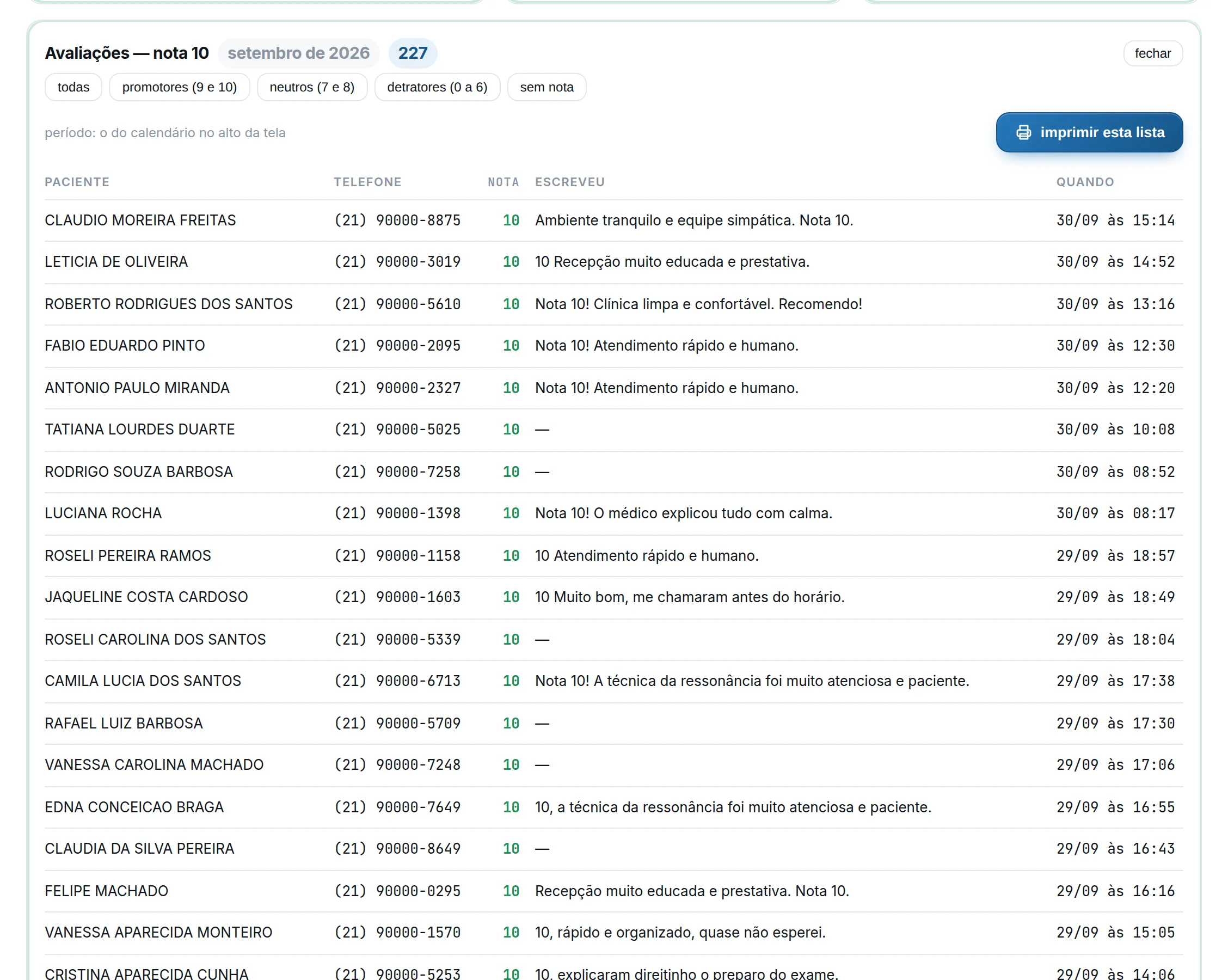Click phone number (21) 90000-5025
Screen dimensions: 1228x980
(x=397, y=429)
